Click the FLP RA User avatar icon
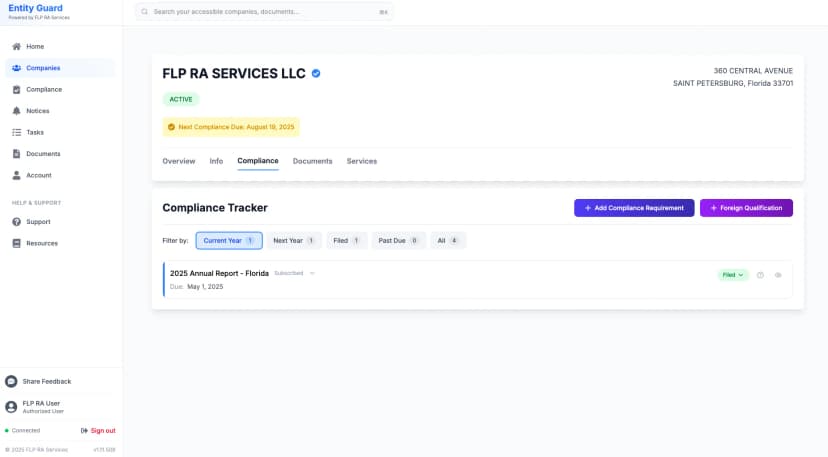Image resolution: width=828 pixels, height=457 pixels. pos(11,407)
